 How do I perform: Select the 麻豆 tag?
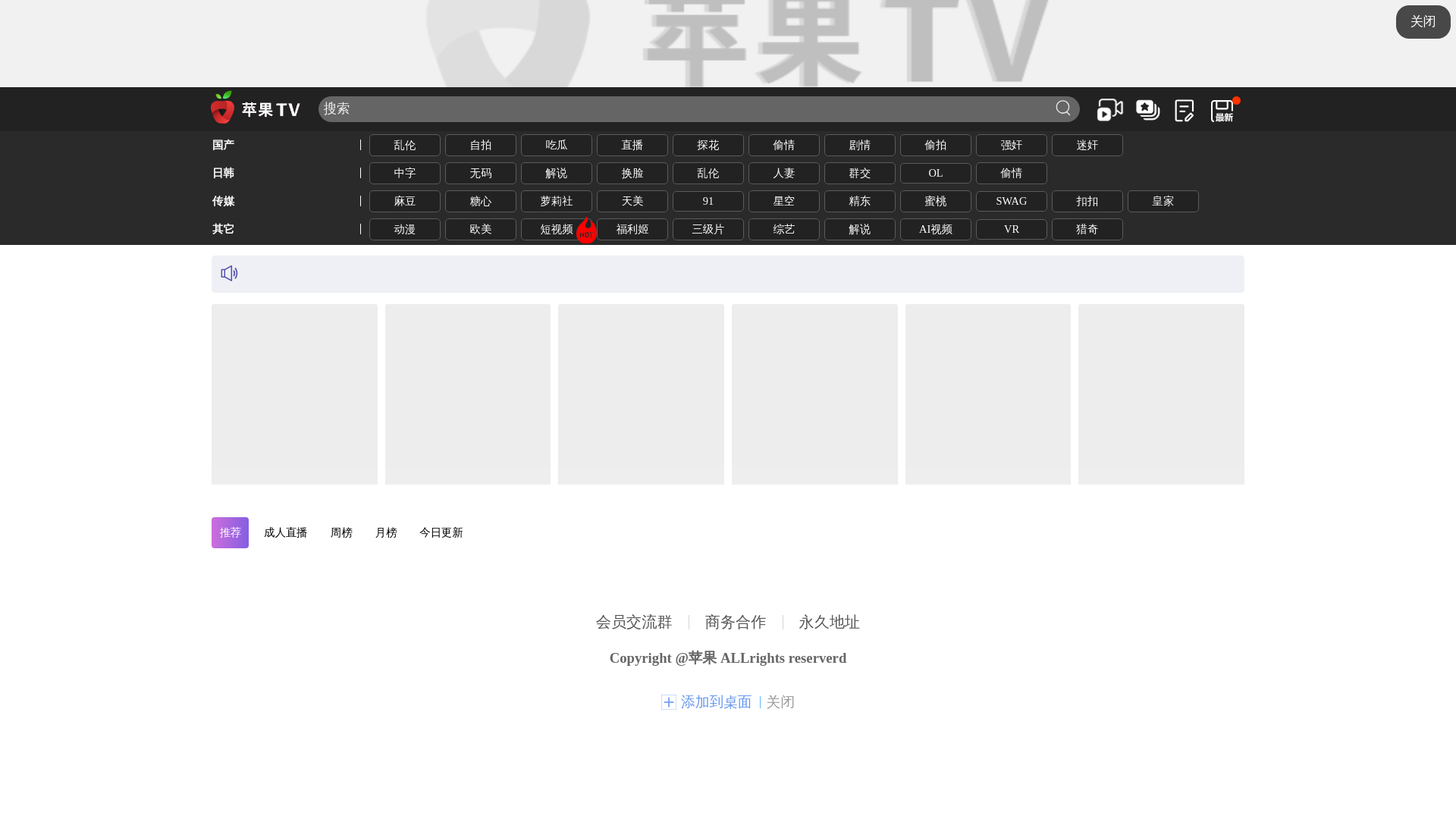(405, 202)
